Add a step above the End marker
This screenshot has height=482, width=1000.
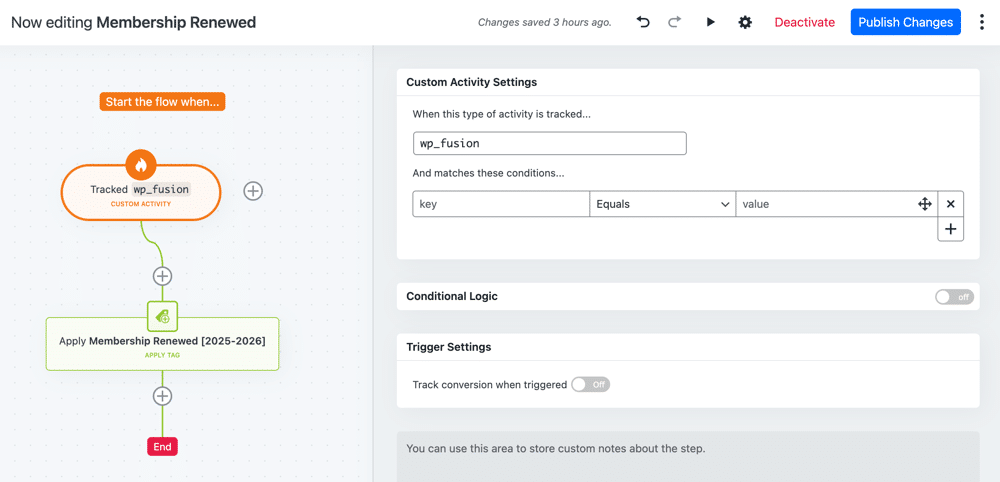point(162,396)
